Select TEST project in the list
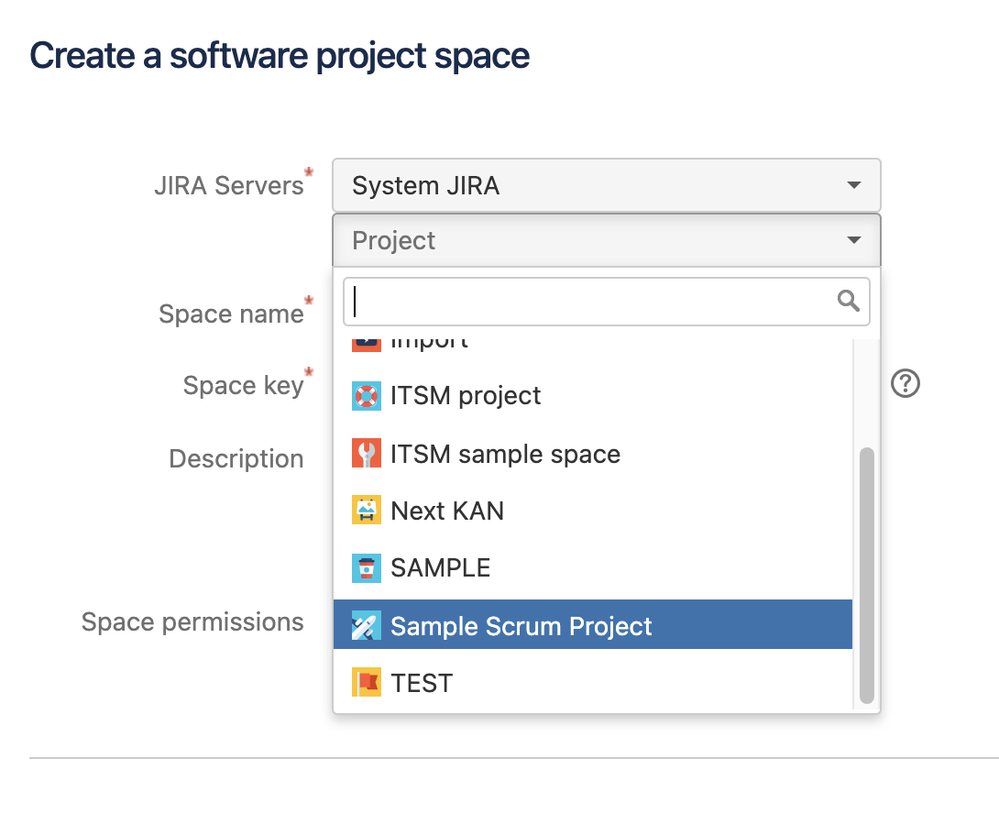This screenshot has width=999, height=836. 421,683
